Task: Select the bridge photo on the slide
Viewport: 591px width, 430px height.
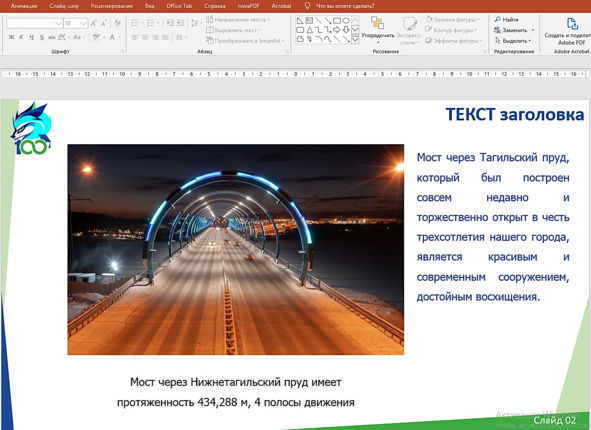Action: coord(236,249)
